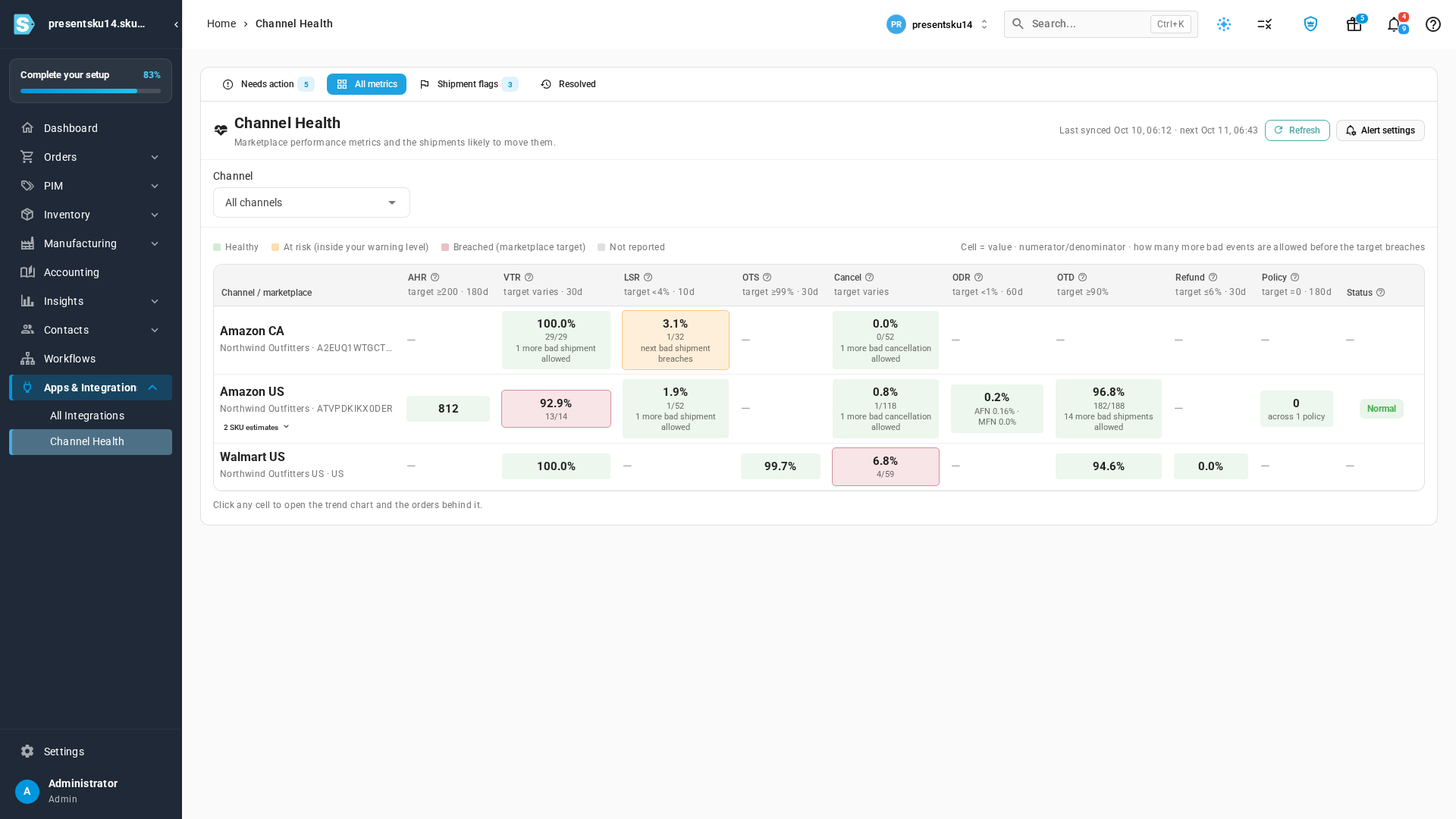Open the presentsku14 account switcher
The image size is (1456, 819).
click(938, 24)
